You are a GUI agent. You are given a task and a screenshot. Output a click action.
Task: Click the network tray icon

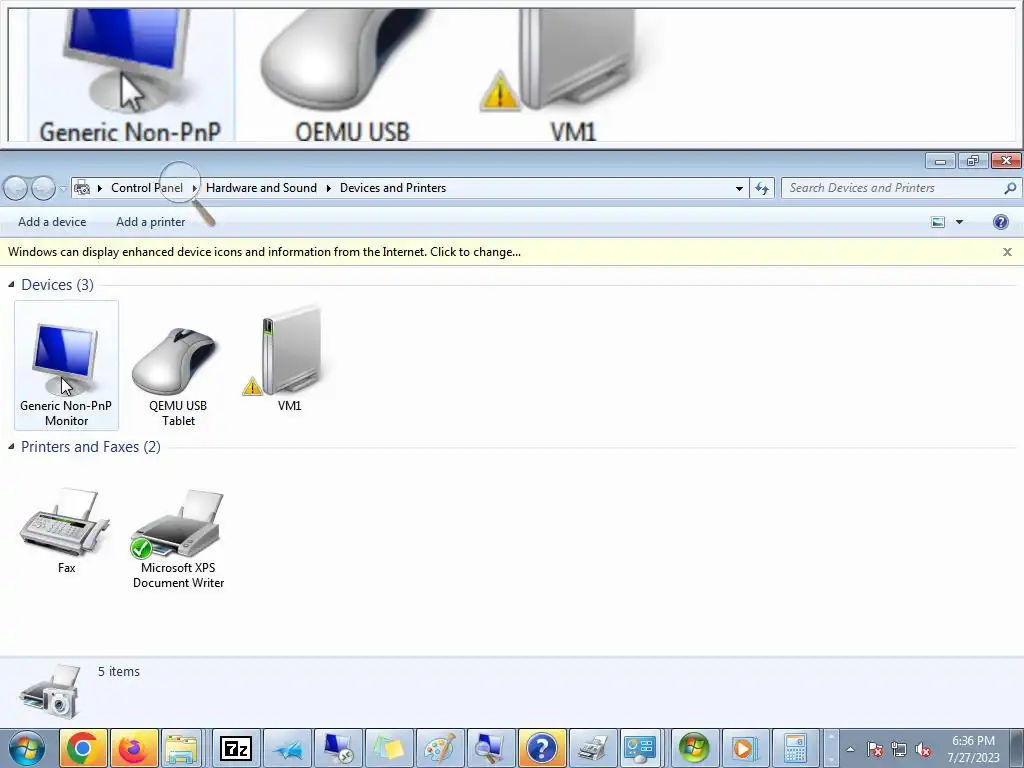[899, 749]
